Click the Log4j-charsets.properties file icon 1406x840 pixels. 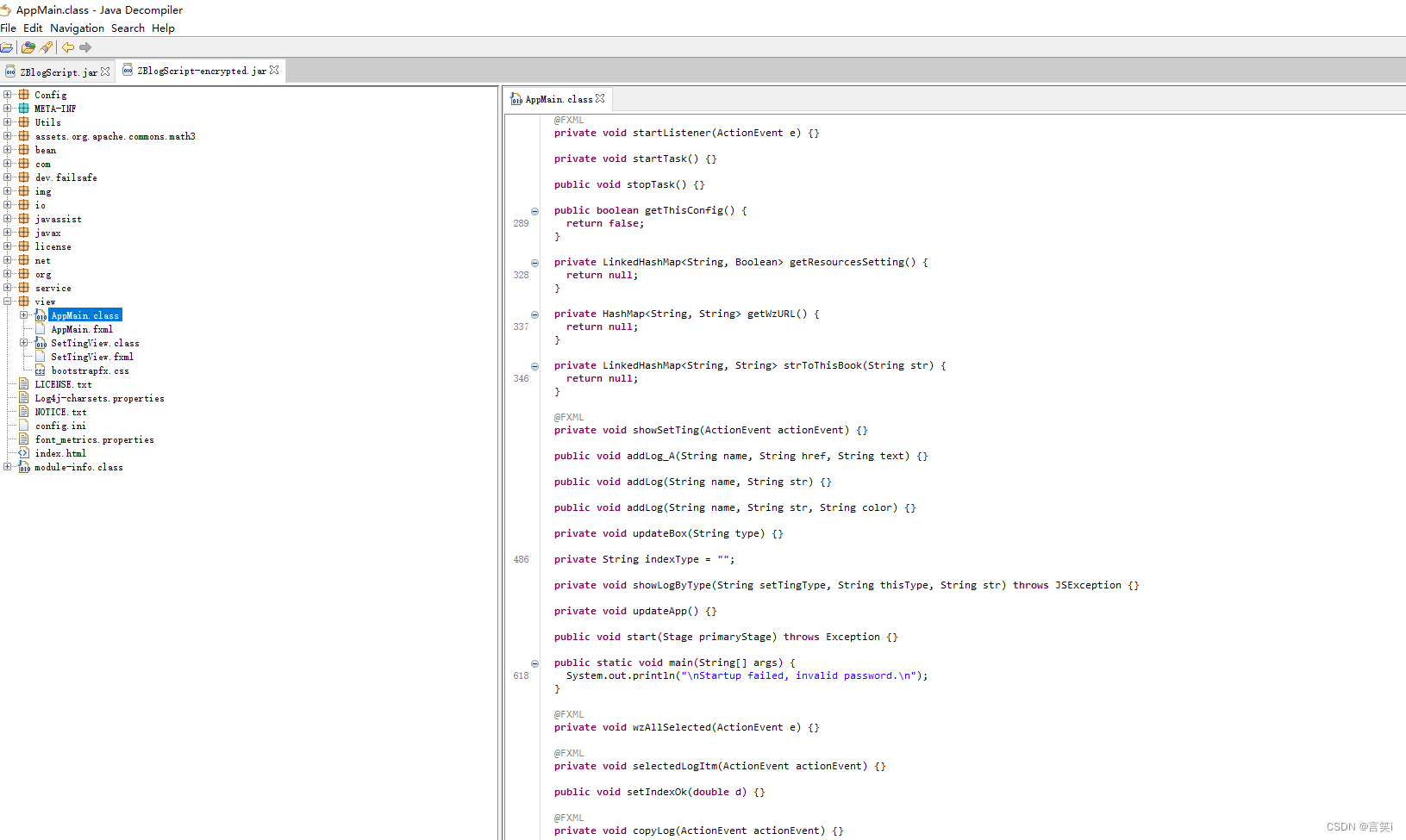[x=24, y=398]
